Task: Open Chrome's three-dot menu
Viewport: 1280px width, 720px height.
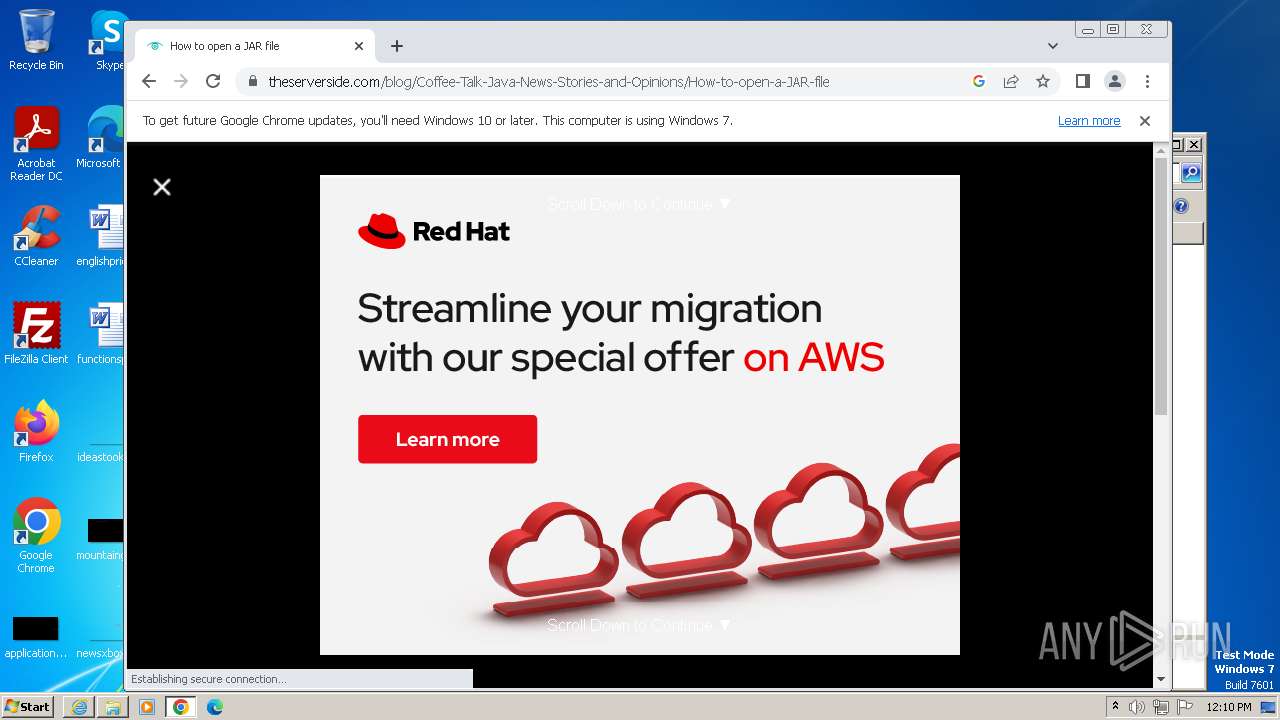Action: [x=1147, y=82]
